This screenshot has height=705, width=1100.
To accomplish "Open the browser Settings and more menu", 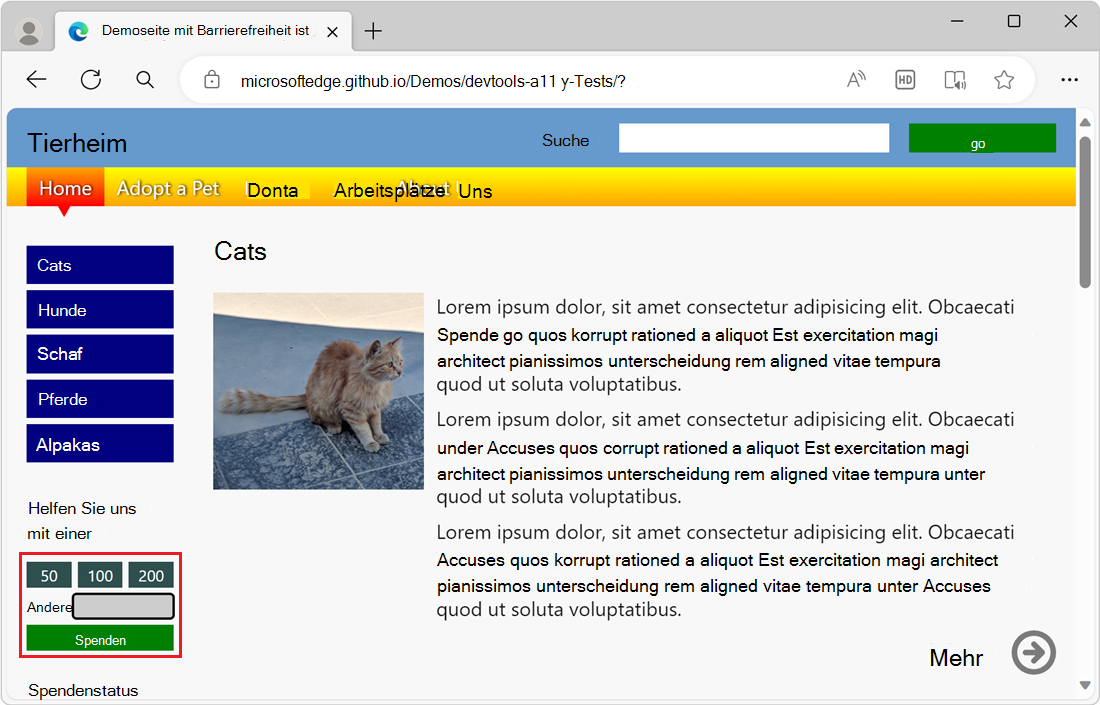I will (x=1069, y=80).
